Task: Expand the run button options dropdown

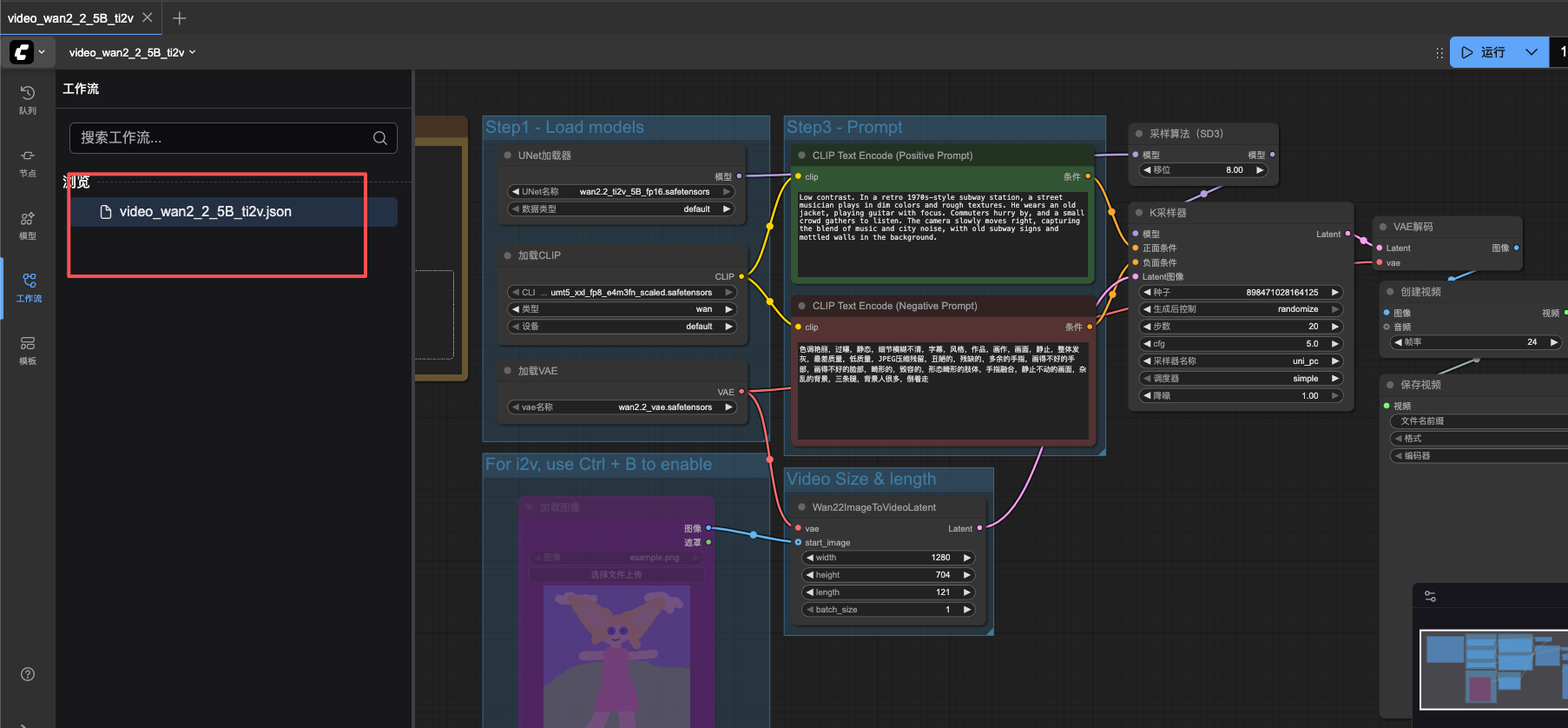Action: coord(1532,52)
